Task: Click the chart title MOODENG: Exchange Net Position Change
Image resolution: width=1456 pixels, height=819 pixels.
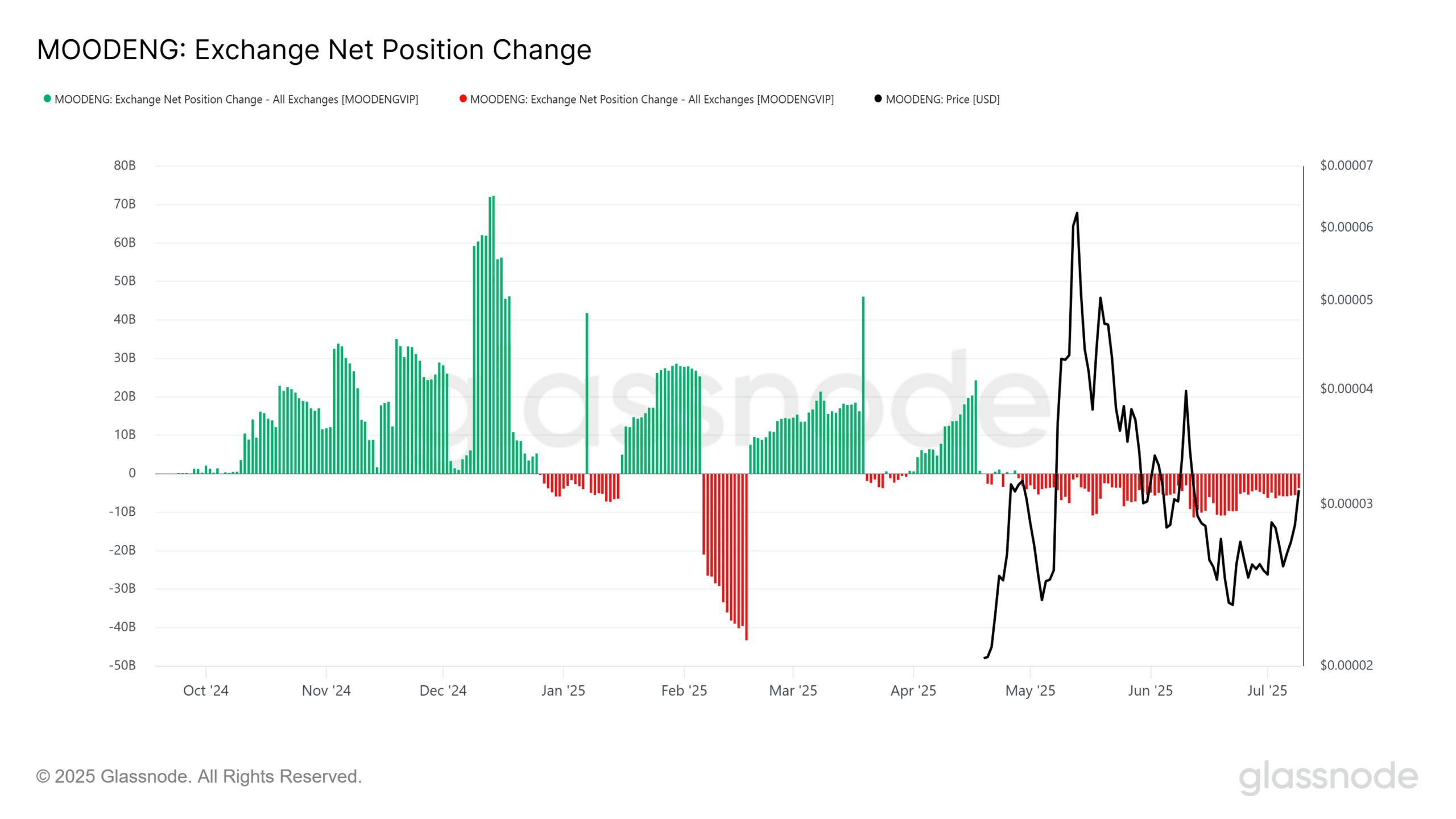Action: click(x=314, y=50)
